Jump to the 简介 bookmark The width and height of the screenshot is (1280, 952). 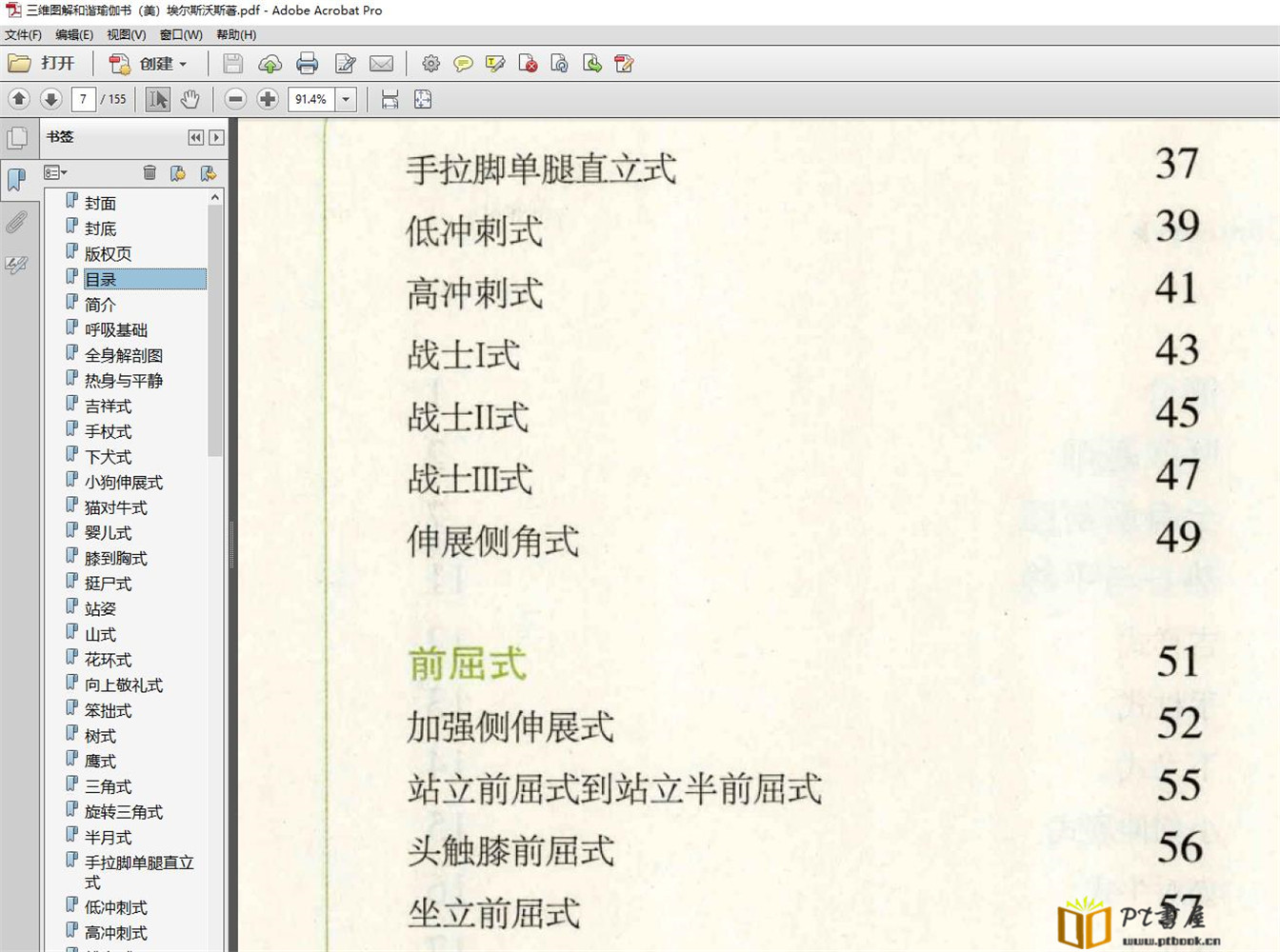(100, 305)
